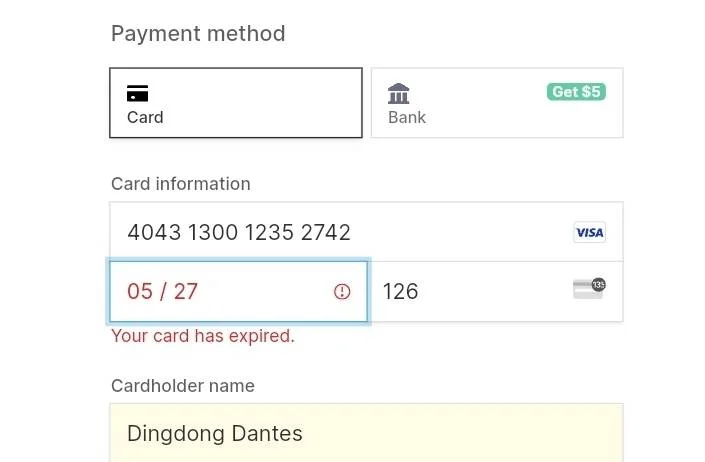Switch to the Bank payment method option
Viewport: 705px width, 462px height.
(497, 103)
